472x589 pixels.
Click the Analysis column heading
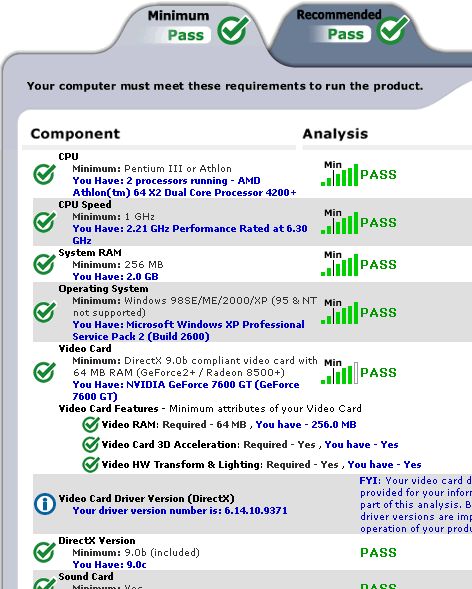pyautogui.click(x=335, y=134)
